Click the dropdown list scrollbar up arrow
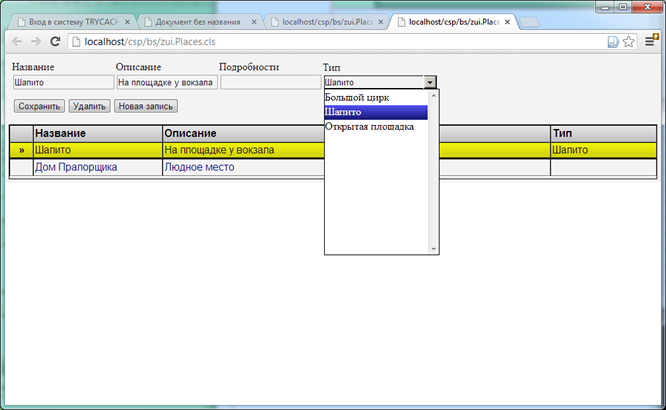Viewport: 666px width, 410px height. point(434,95)
